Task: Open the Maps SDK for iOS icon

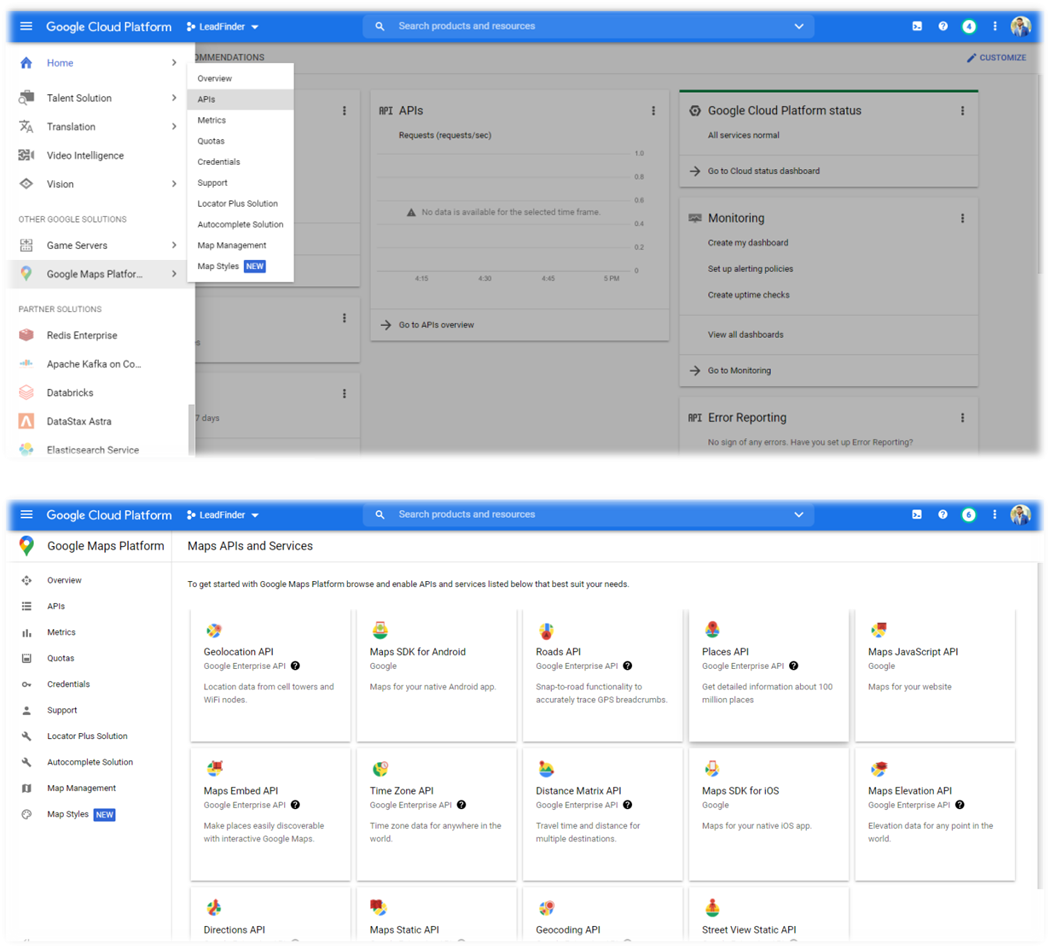Action: coord(712,769)
